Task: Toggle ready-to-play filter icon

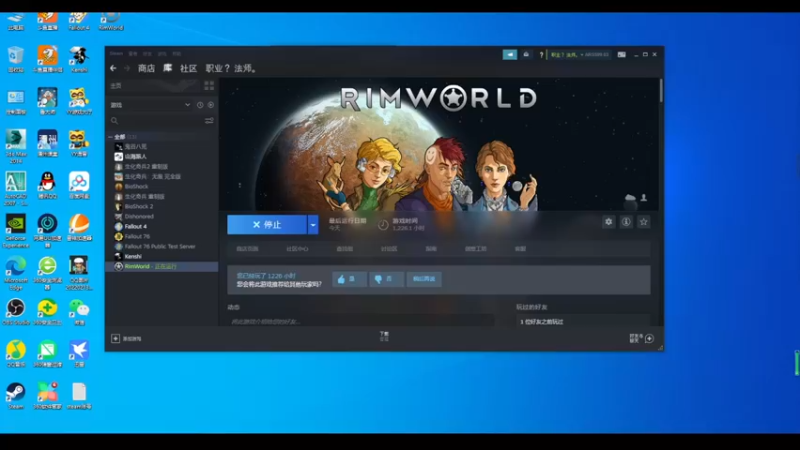Action: [211, 105]
